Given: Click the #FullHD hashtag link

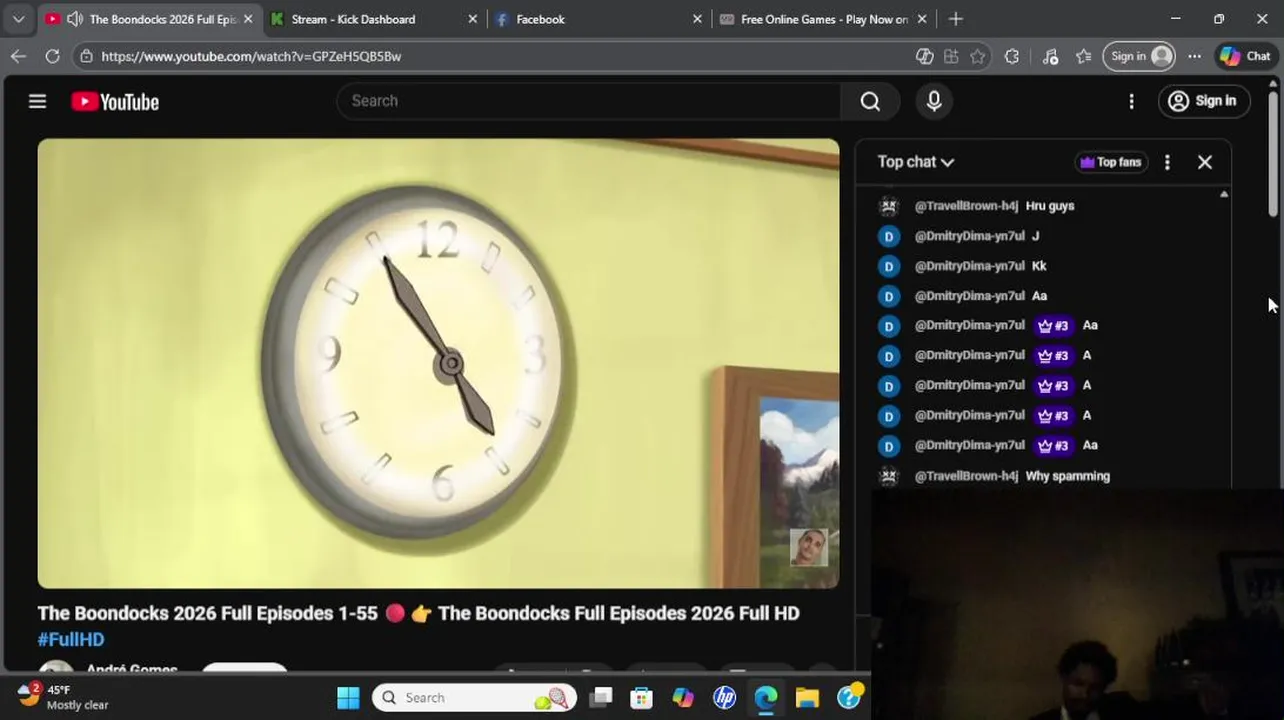Looking at the screenshot, I should tap(71, 639).
